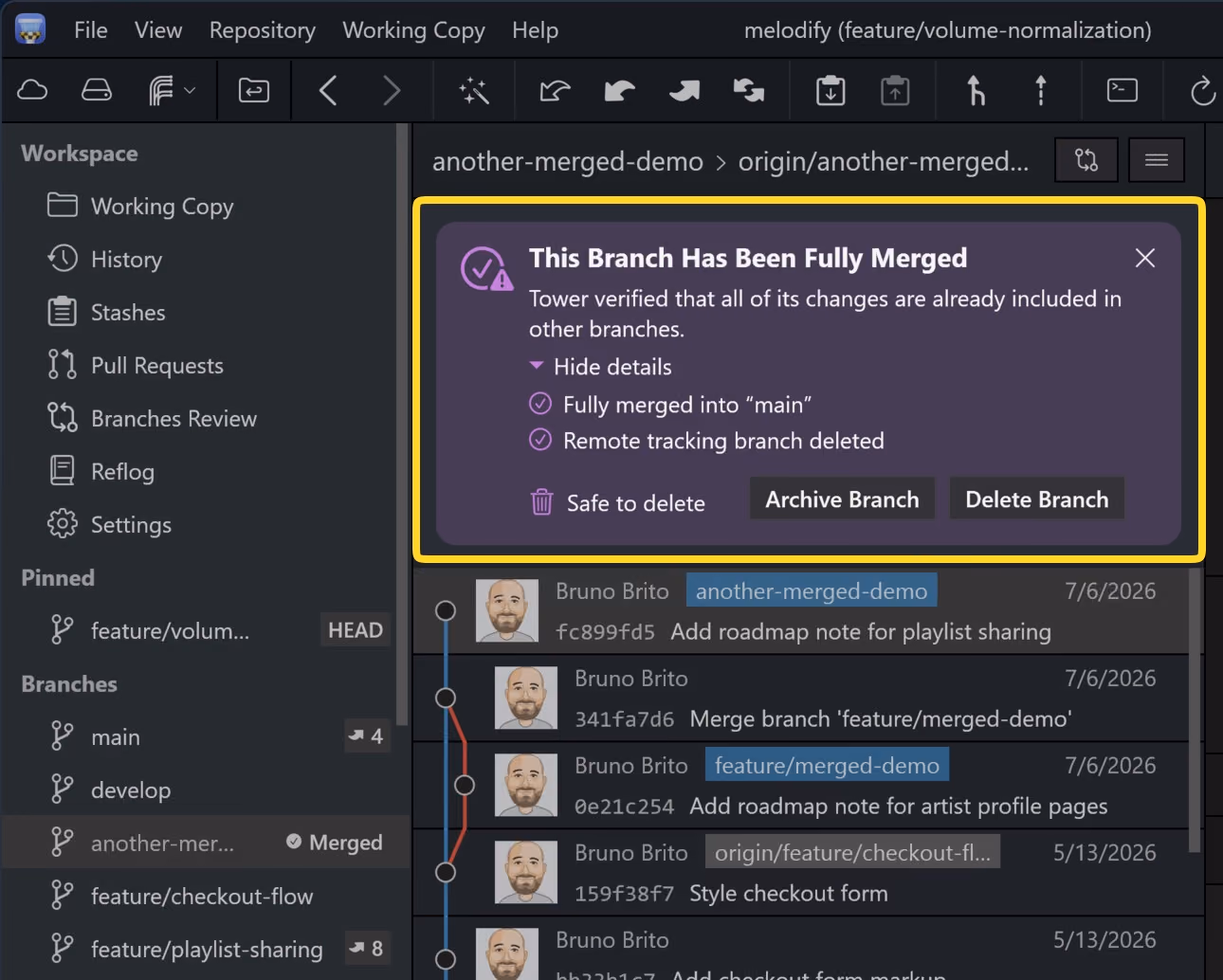1223x980 pixels.
Task: Click the Sync toolbar icon
Action: (749, 90)
